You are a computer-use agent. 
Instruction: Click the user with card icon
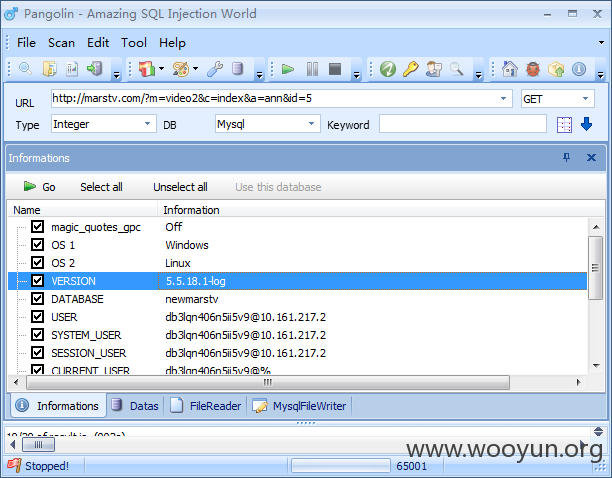(434, 69)
